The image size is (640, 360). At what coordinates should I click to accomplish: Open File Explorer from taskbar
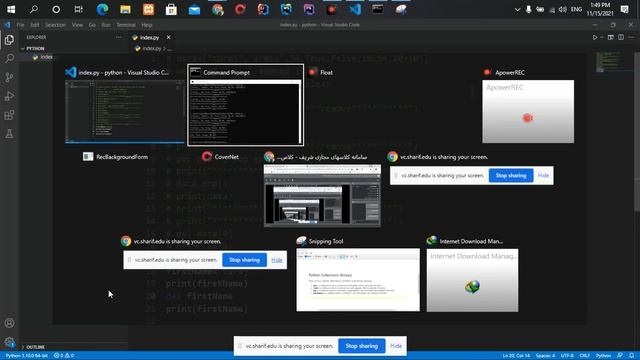[125, 9]
